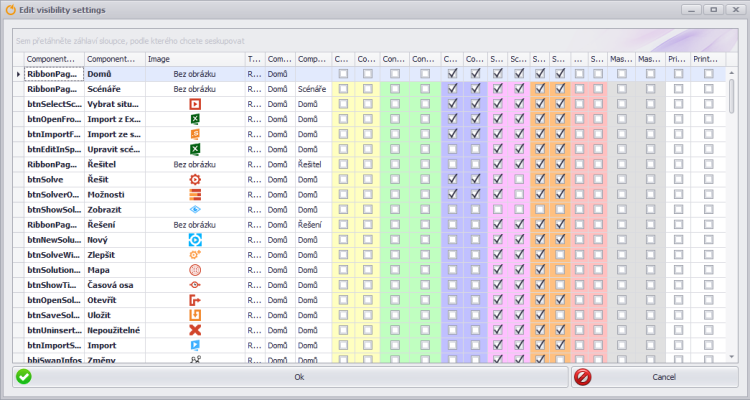The height and width of the screenshot is (400, 750).
Task: Click the Časová osa caption cell
Action: 115,285
